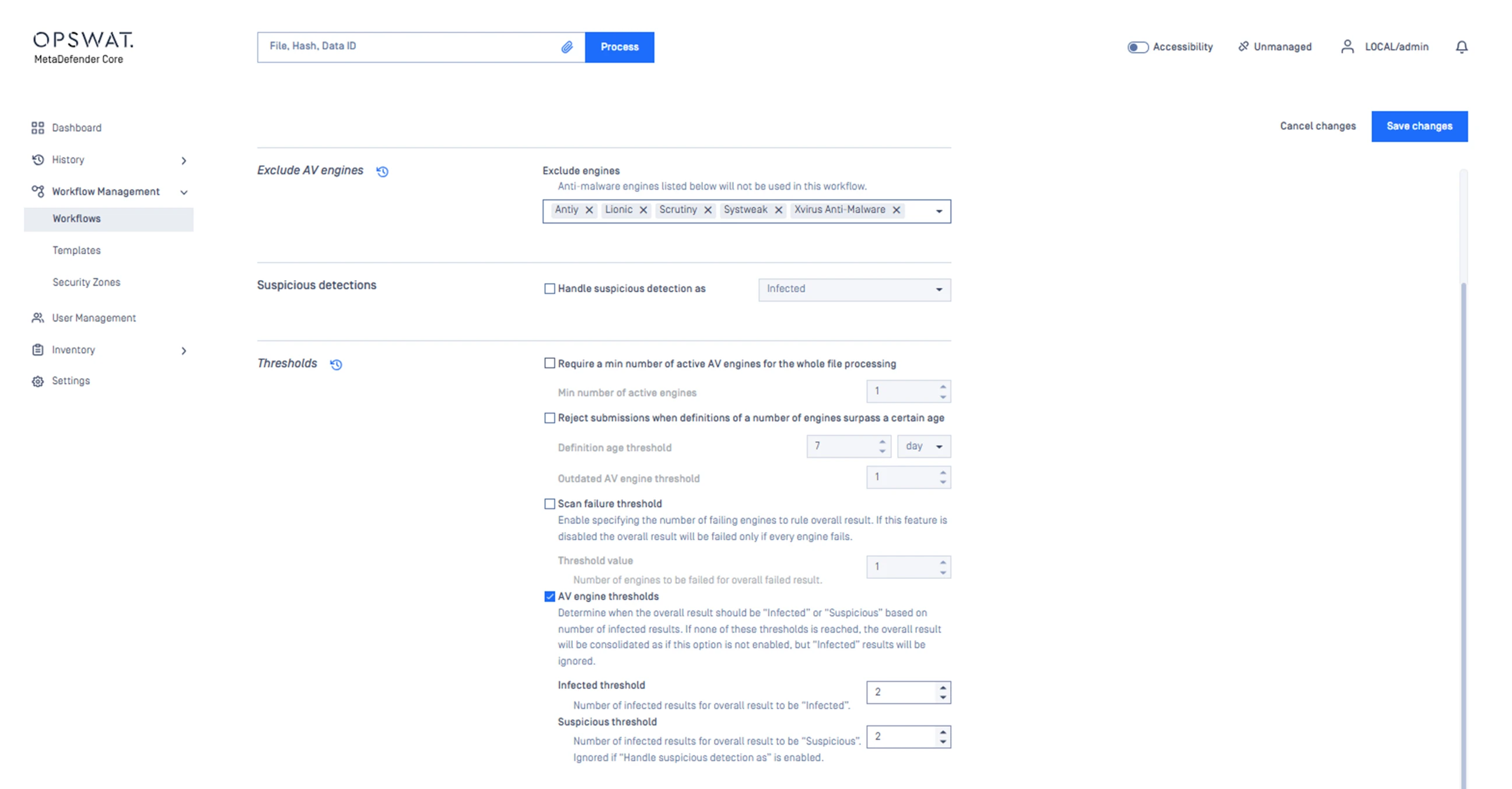Reset Exclude AV engines to default
This screenshot has width=1512, height=789.
point(382,172)
